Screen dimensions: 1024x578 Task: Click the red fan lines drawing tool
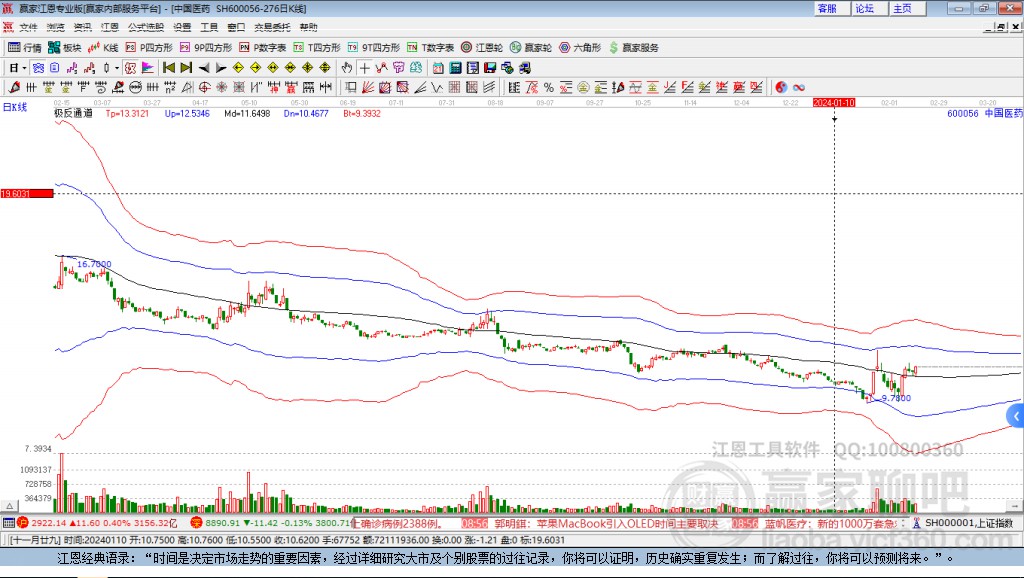pyautogui.click(x=368, y=88)
